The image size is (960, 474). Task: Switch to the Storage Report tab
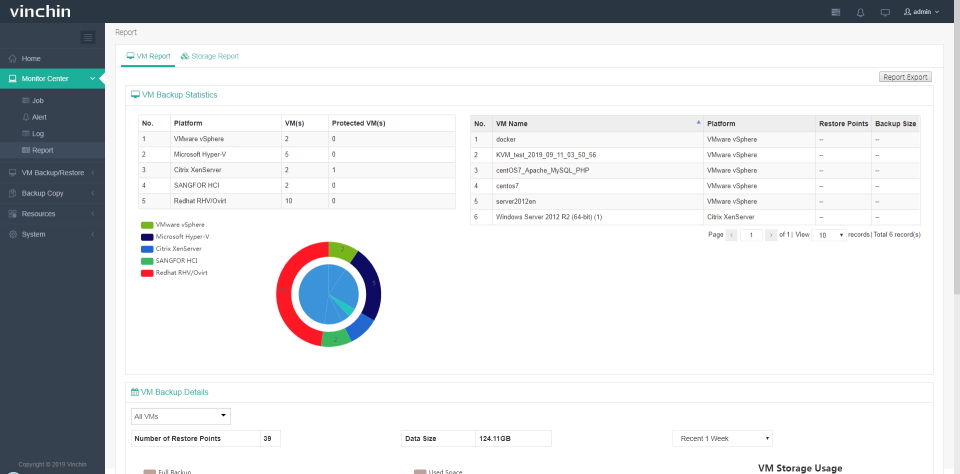pyautogui.click(x=210, y=56)
